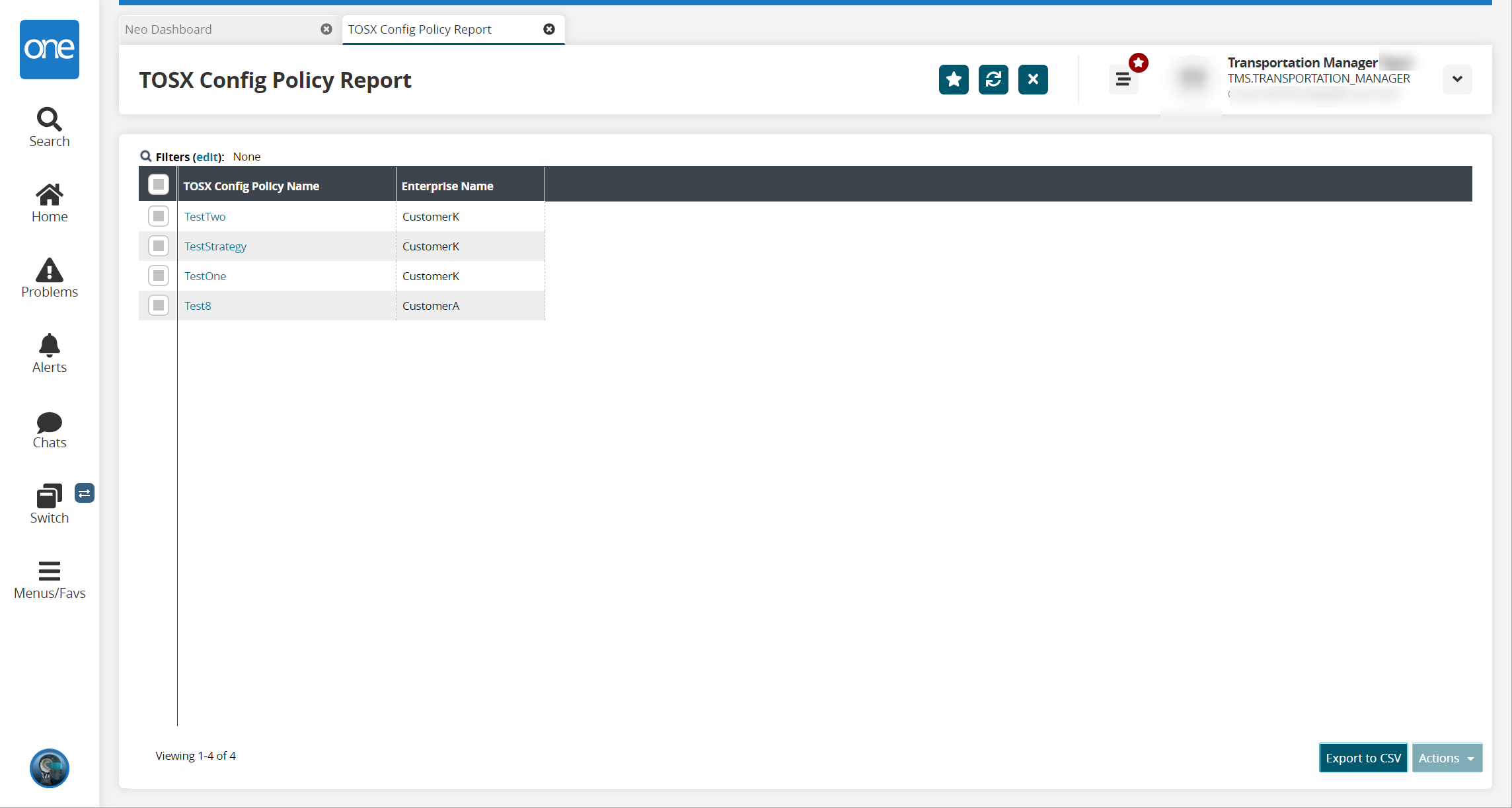Open the notifications hamburger menu

pos(1123,80)
